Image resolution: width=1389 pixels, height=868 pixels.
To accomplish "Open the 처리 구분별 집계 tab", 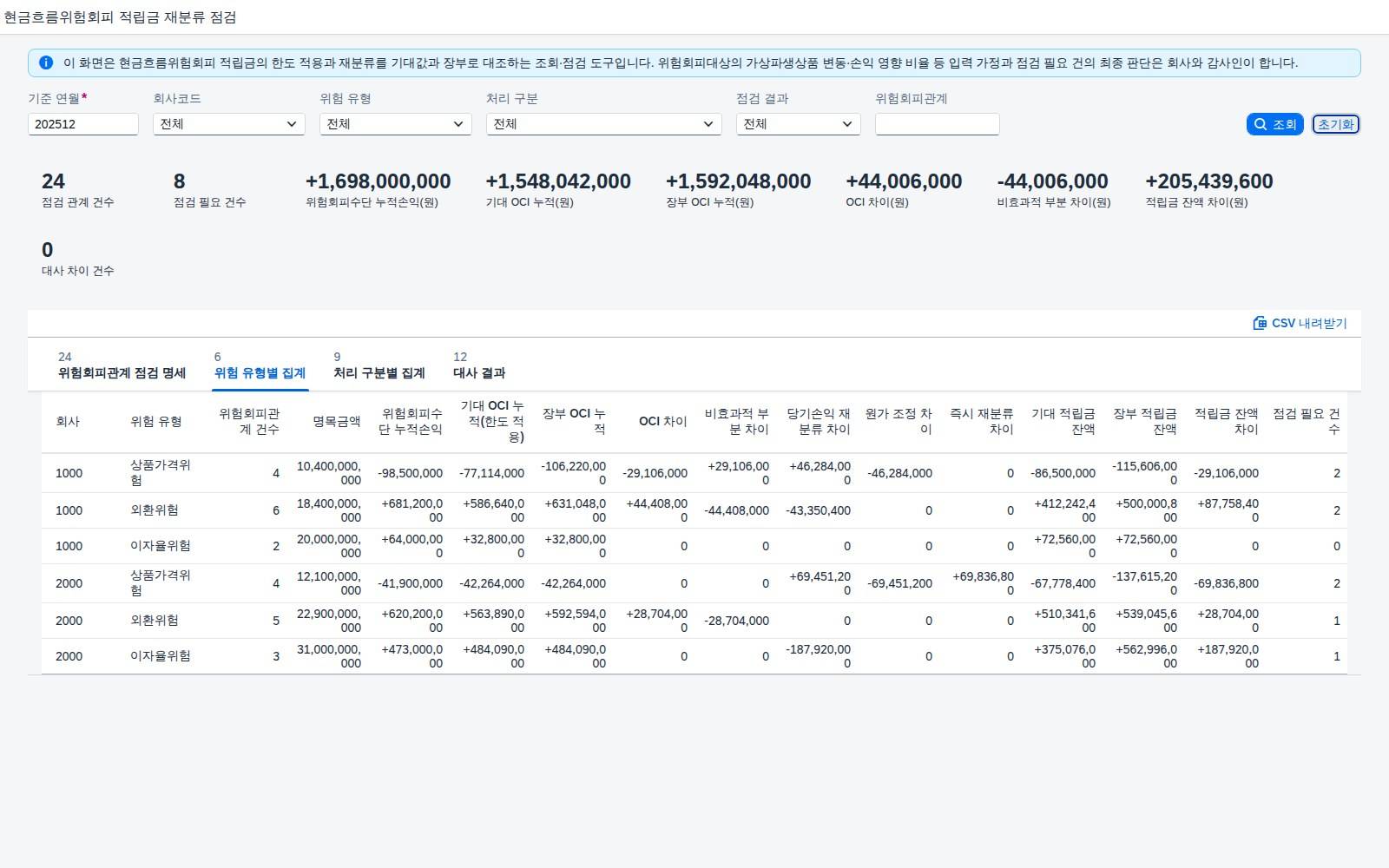I will (x=379, y=365).
